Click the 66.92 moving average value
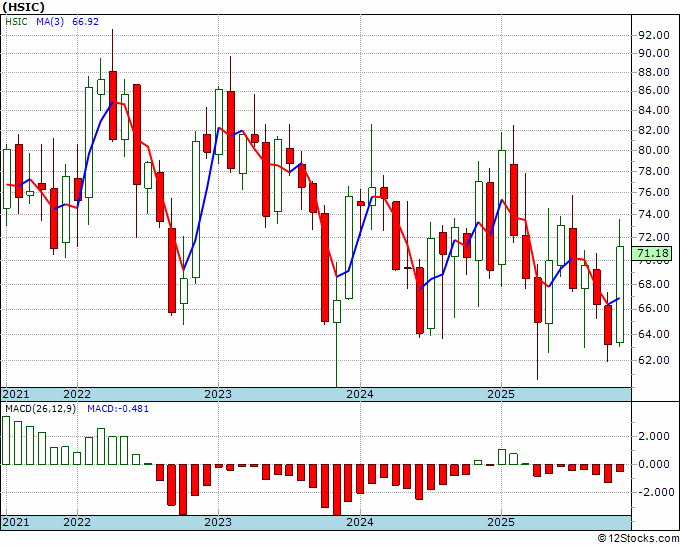 [85, 22]
